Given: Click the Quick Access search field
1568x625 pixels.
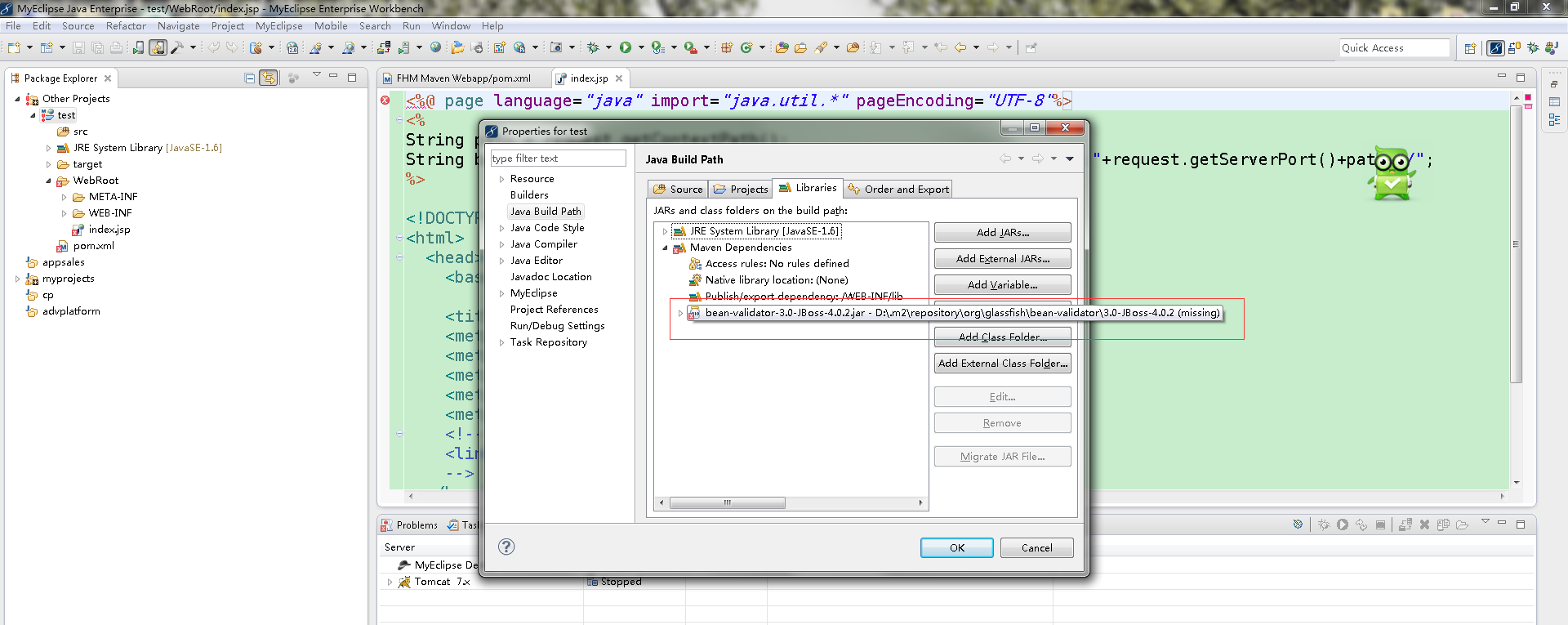Looking at the screenshot, I should click(x=1394, y=48).
